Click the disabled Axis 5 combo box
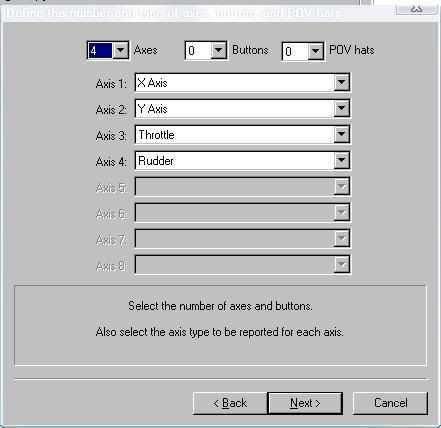 point(242,186)
